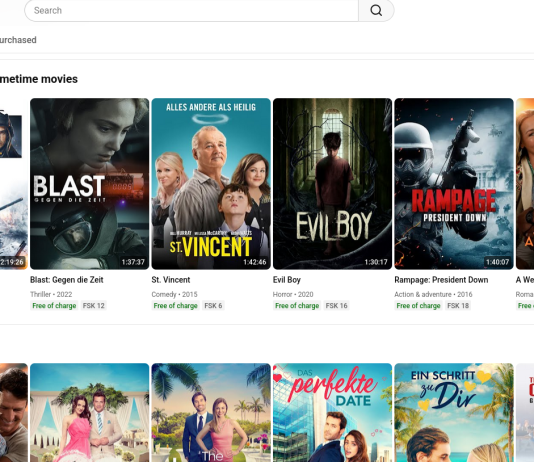The height and width of the screenshot is (462, 534).
Task: Click the primetime movies section heading
Action: click(39, 79)
